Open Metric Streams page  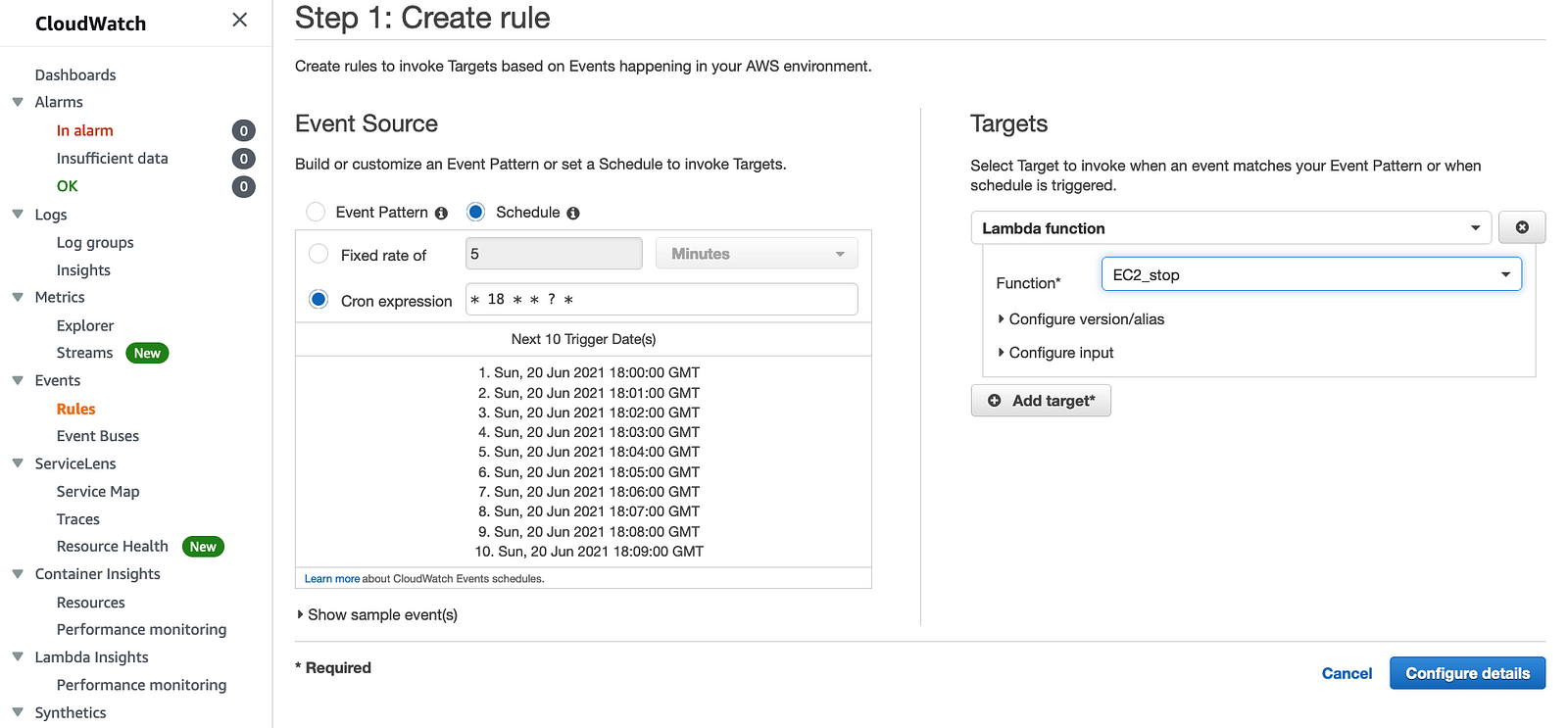point(85,353)
